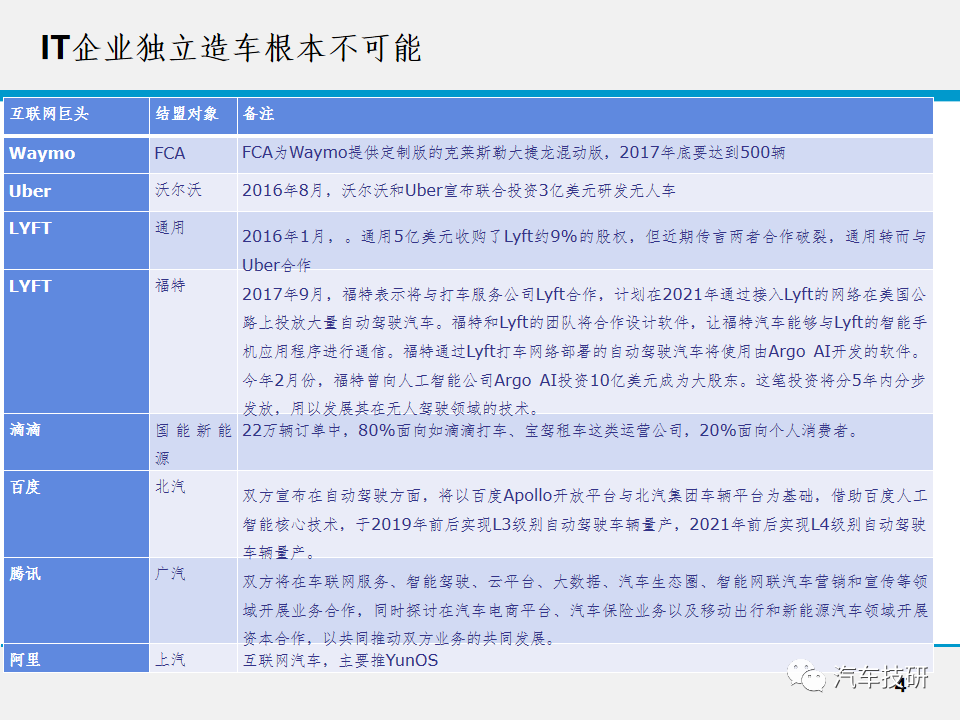Screen dimensions: 960x720
Task: Click the remark starting '2016年1月，。通用5亿美元'
Action: (x=584, y=250)
